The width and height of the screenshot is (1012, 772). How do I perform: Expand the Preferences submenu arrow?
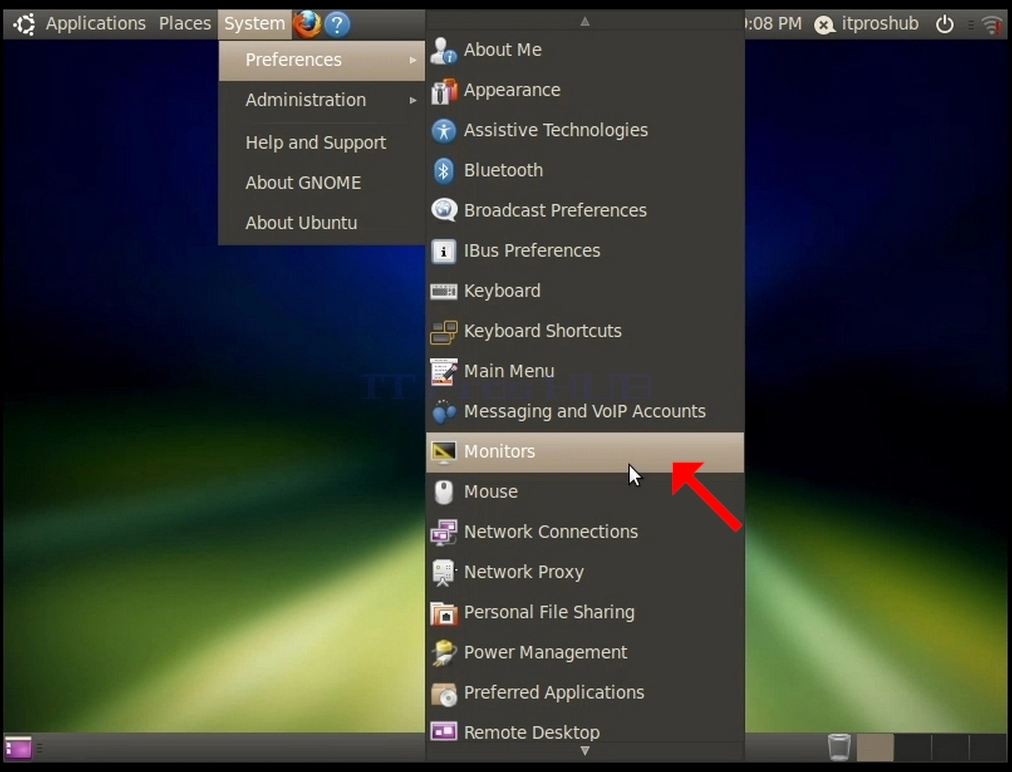point(413,60)
